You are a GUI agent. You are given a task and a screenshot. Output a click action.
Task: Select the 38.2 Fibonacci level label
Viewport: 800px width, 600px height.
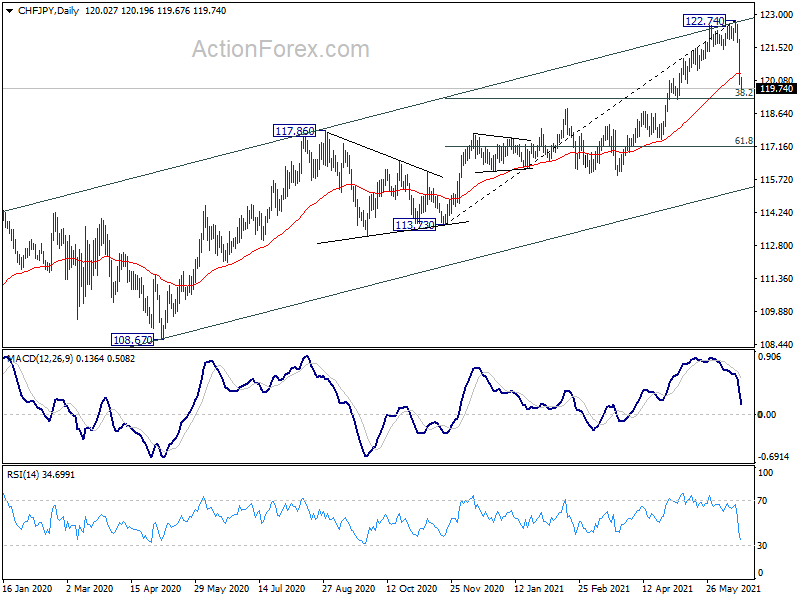744,93
